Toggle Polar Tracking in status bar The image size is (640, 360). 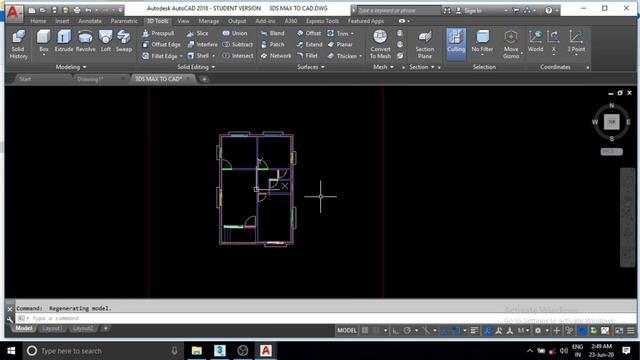coord(407,331)
